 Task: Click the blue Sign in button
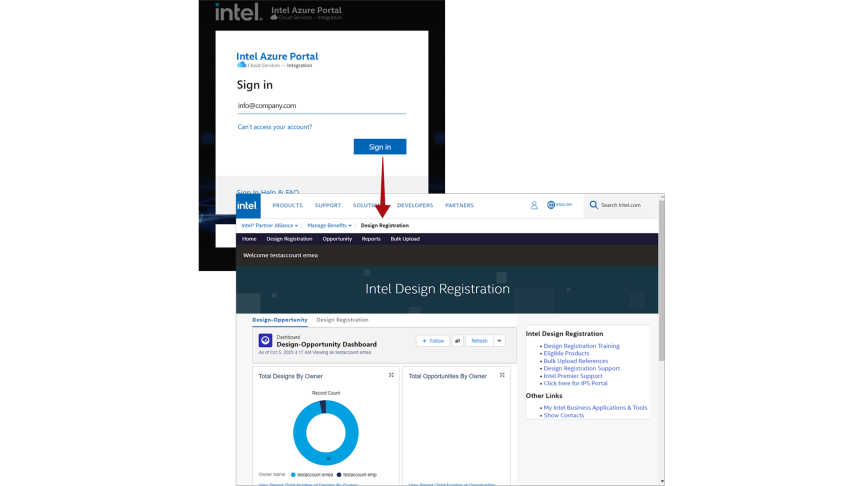(380, 147)
